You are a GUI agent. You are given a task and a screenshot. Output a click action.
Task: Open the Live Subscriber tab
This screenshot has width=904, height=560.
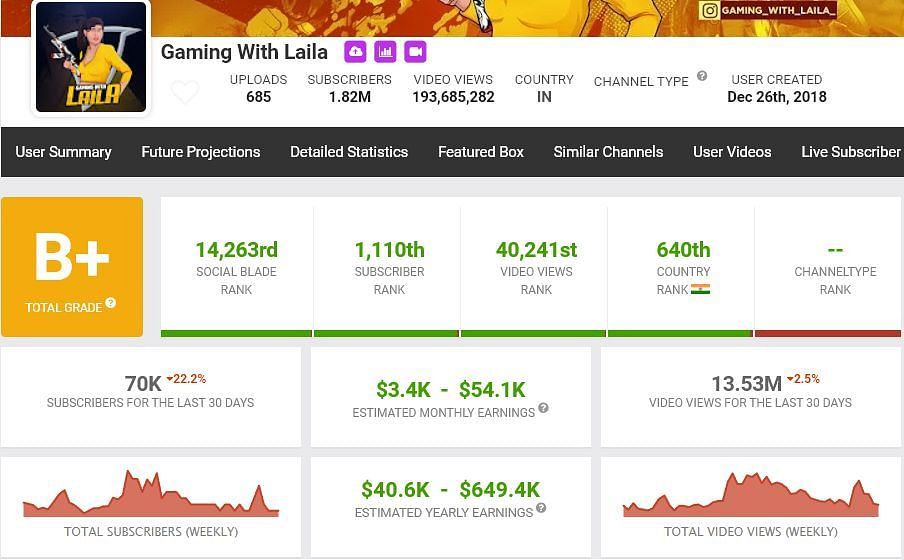(851, 152)
